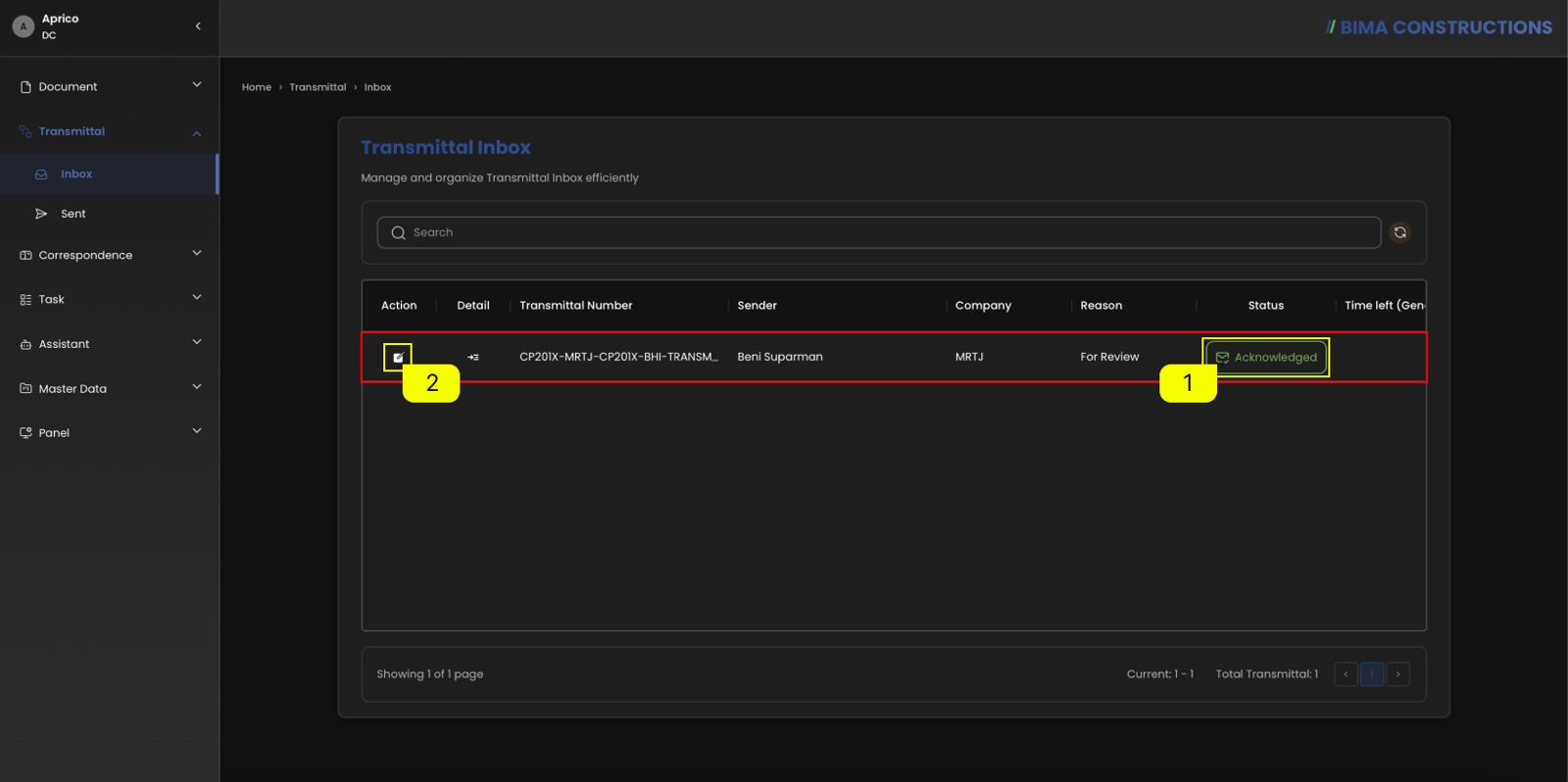The width and height of the screenshot is (1568, 782).
Task: Click the Transmittal Number column header
Action: (x=576, y=306)
